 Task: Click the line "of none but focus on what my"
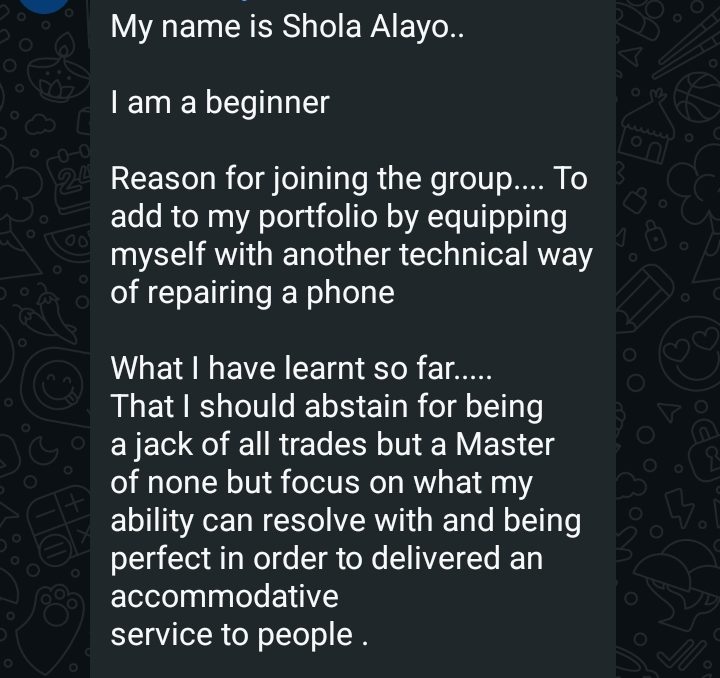(x=321, y=483)
